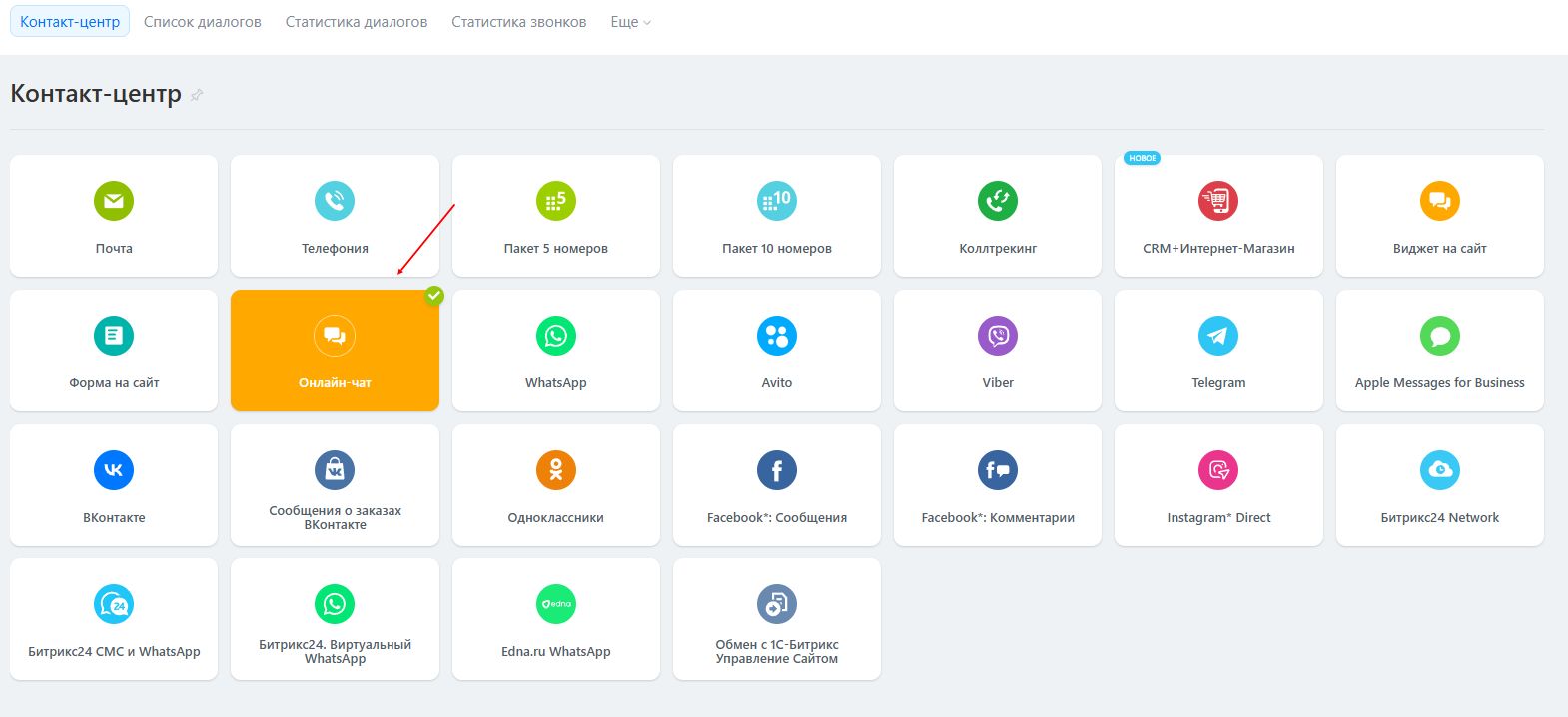
Task: Click green checkmark on Онлайн-чат tile
Action: pyautogui.click(x=433, y=295)
